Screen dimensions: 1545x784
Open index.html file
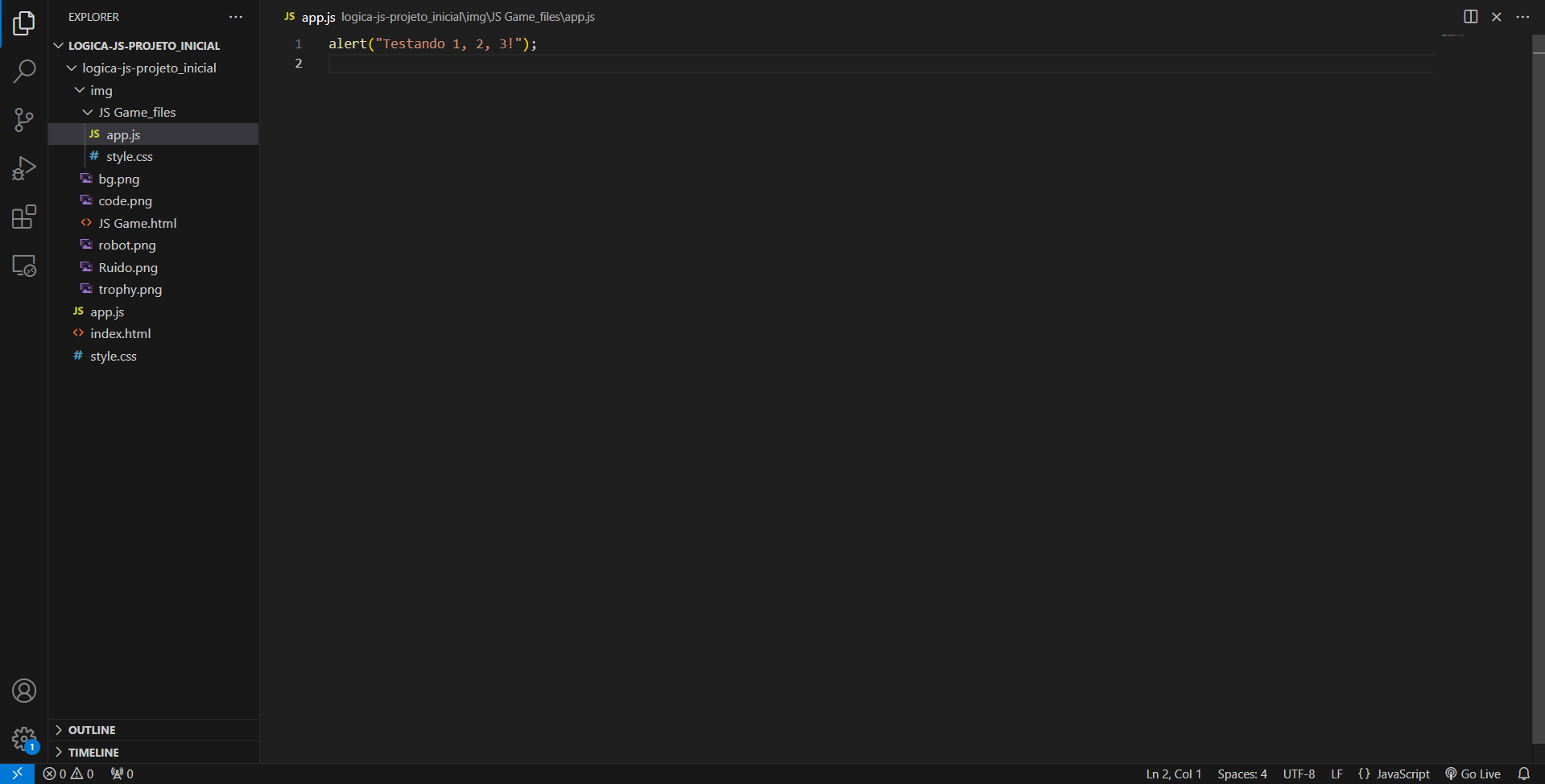[x=154, y=334]
